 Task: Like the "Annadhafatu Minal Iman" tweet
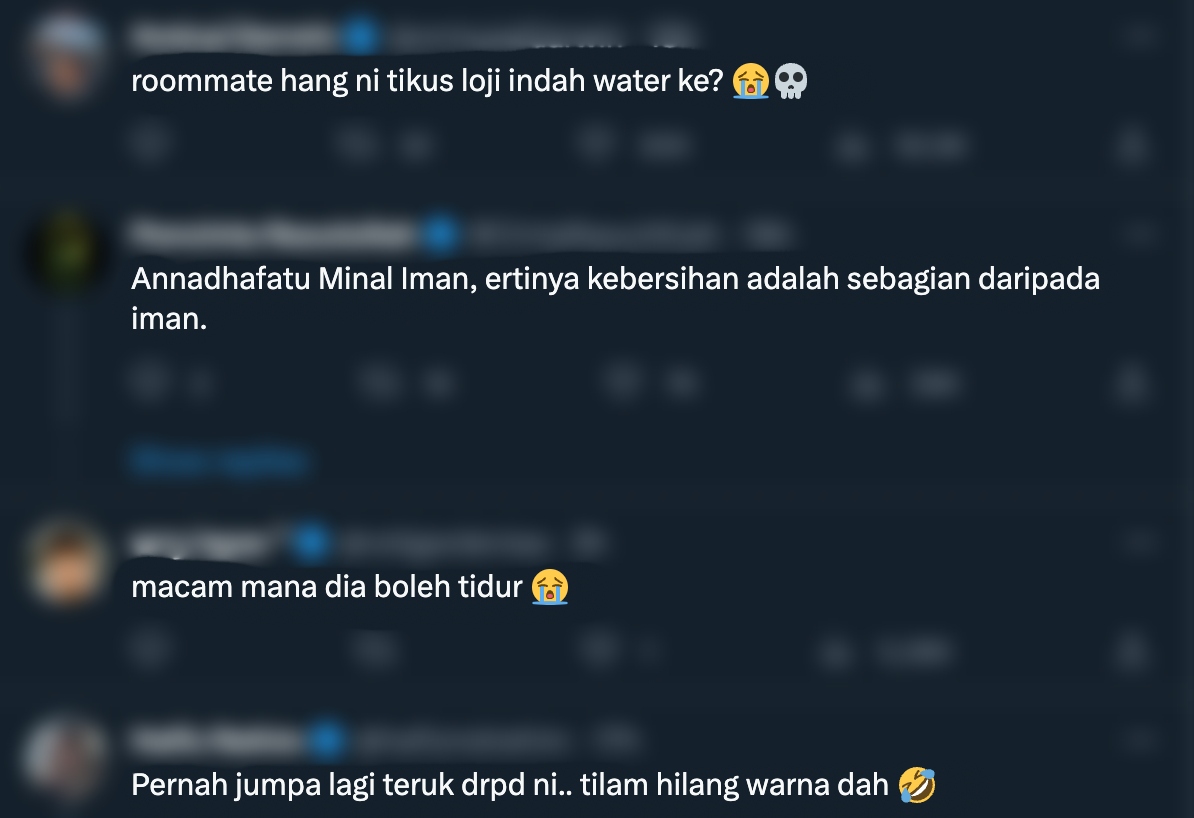(622, 382)
